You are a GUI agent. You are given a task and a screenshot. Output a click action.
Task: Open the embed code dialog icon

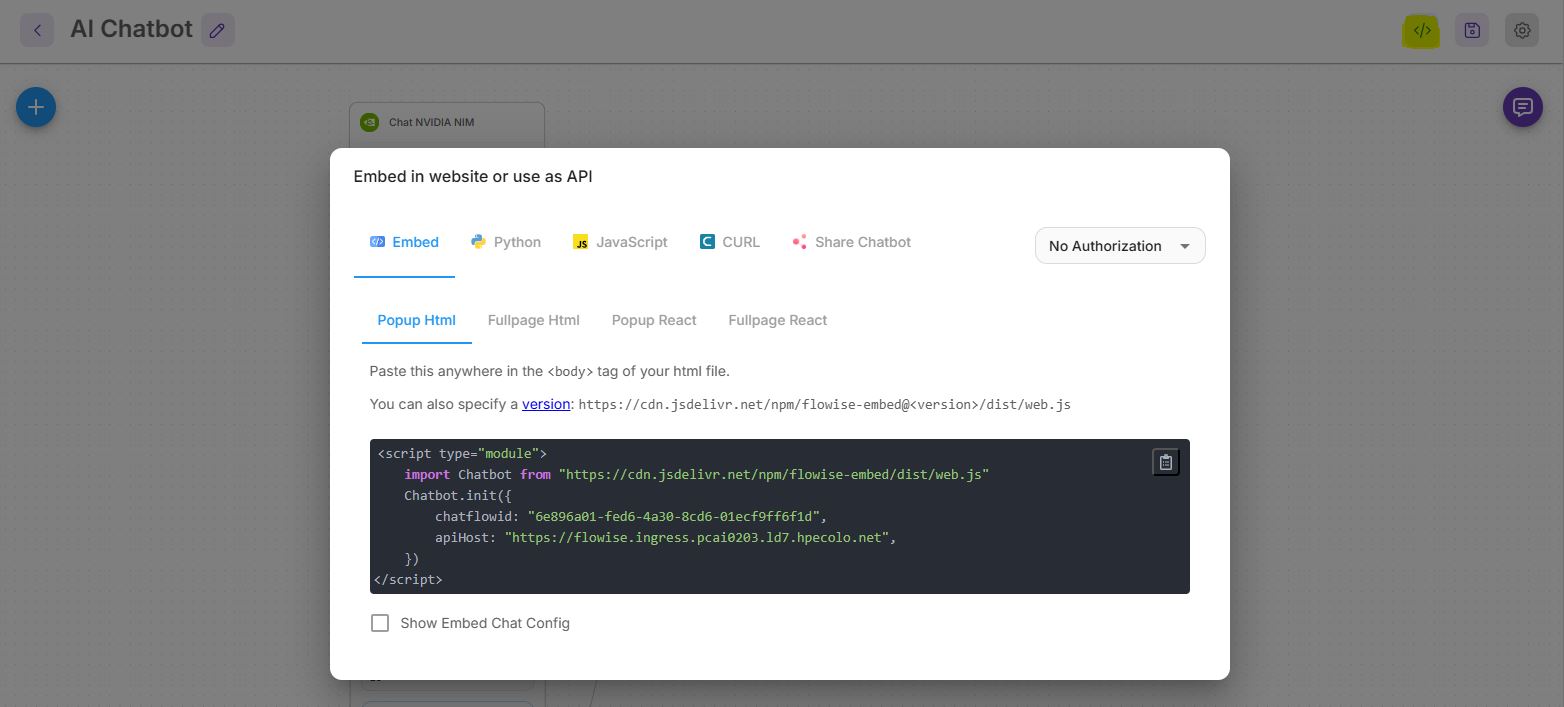1421,30
